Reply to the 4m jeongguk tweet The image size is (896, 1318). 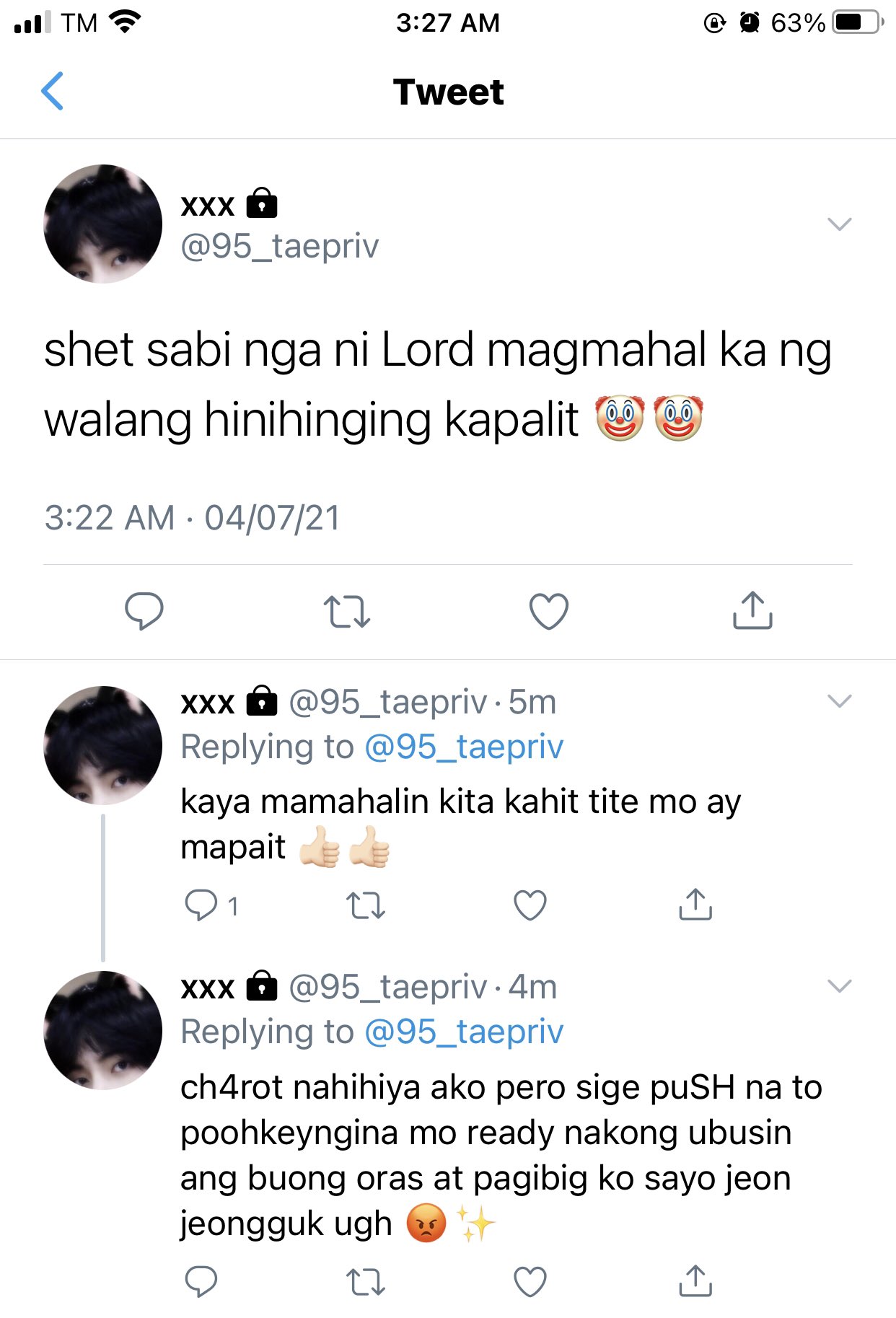tap(201, 1281)
